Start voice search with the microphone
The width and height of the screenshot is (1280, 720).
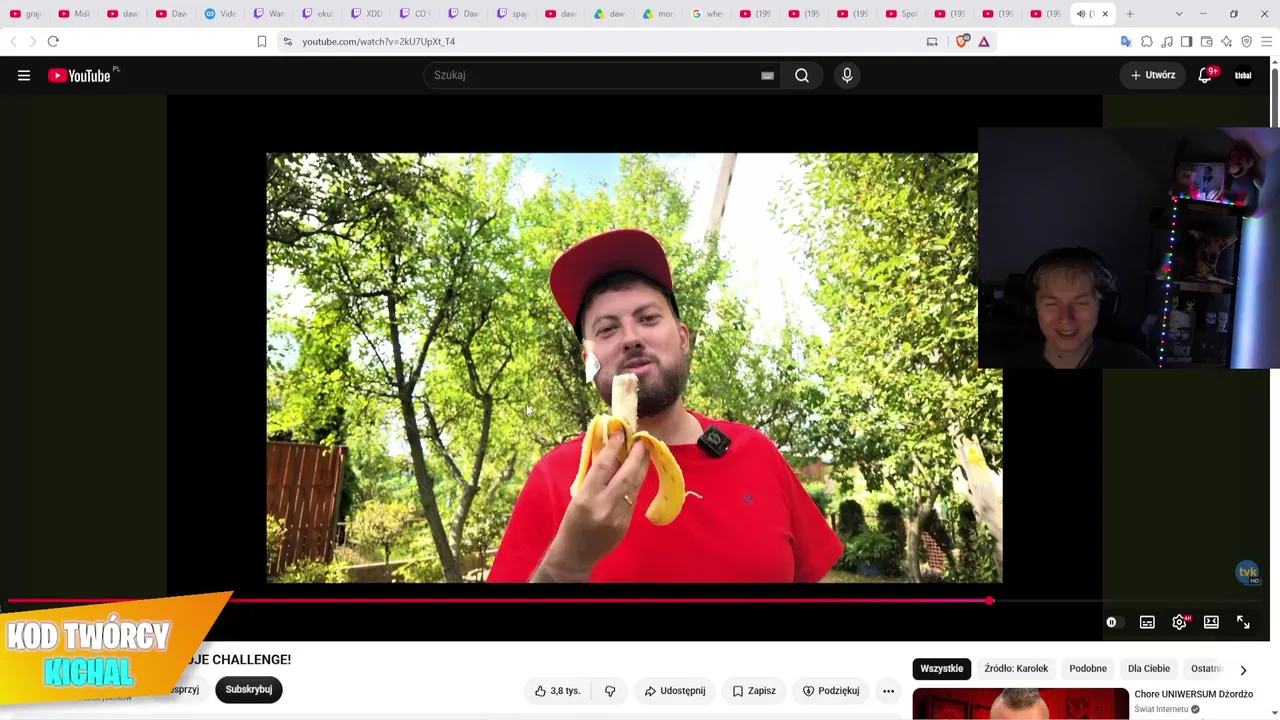[847, 75]
